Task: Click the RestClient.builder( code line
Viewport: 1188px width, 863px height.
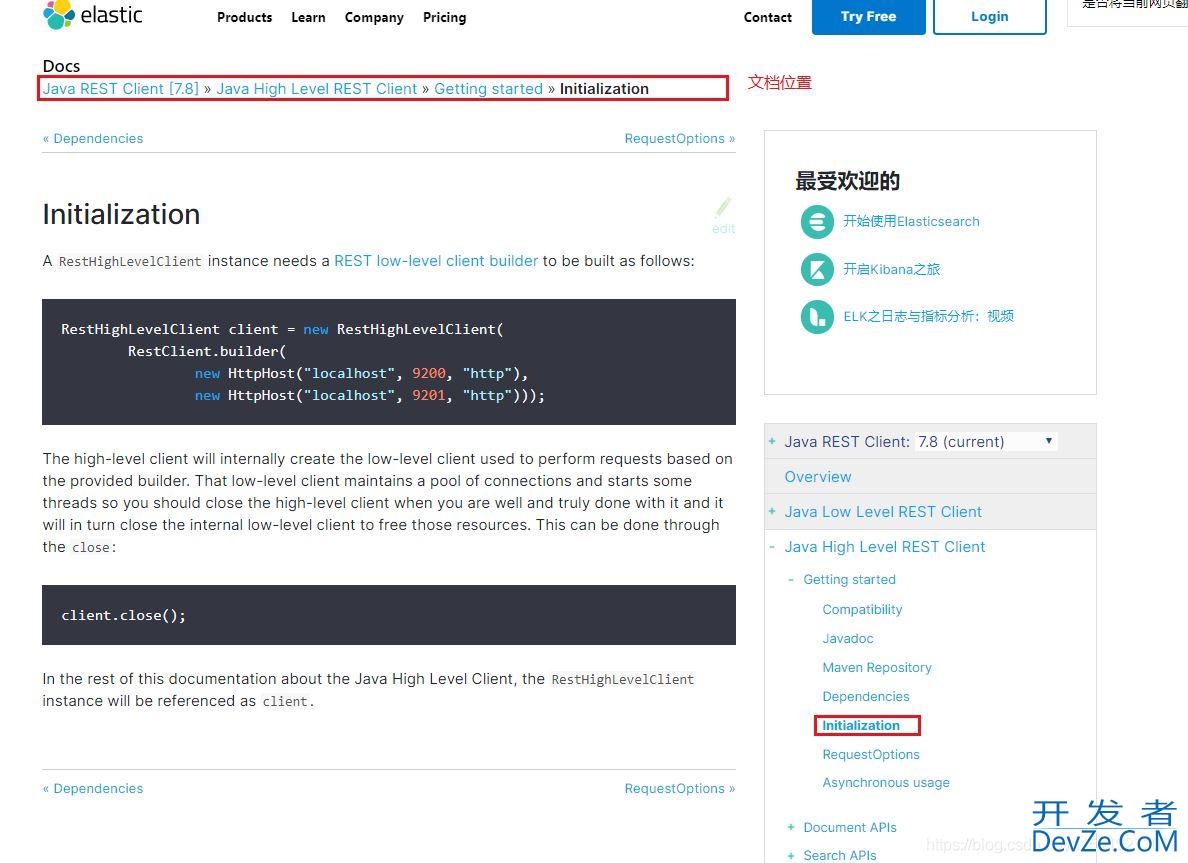Action: click(x=207, y=351)
